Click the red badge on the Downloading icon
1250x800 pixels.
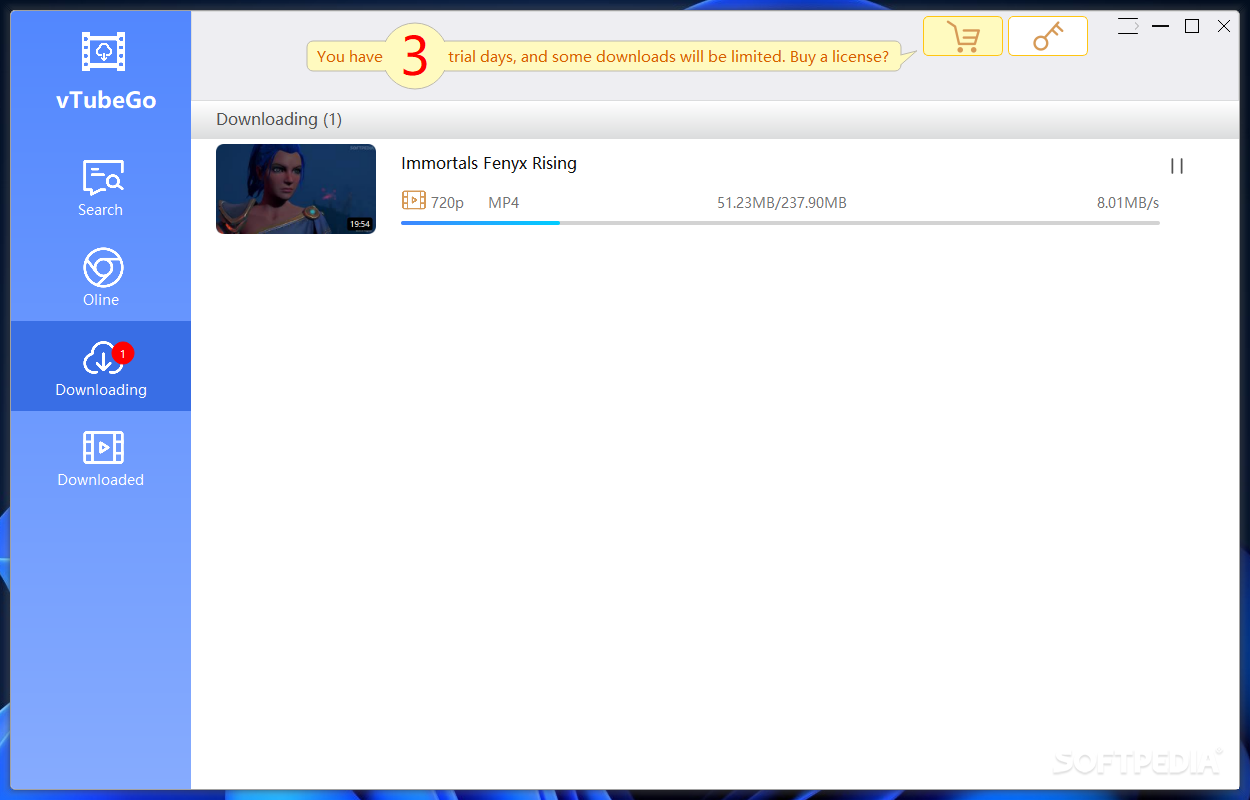click(122, 353)
